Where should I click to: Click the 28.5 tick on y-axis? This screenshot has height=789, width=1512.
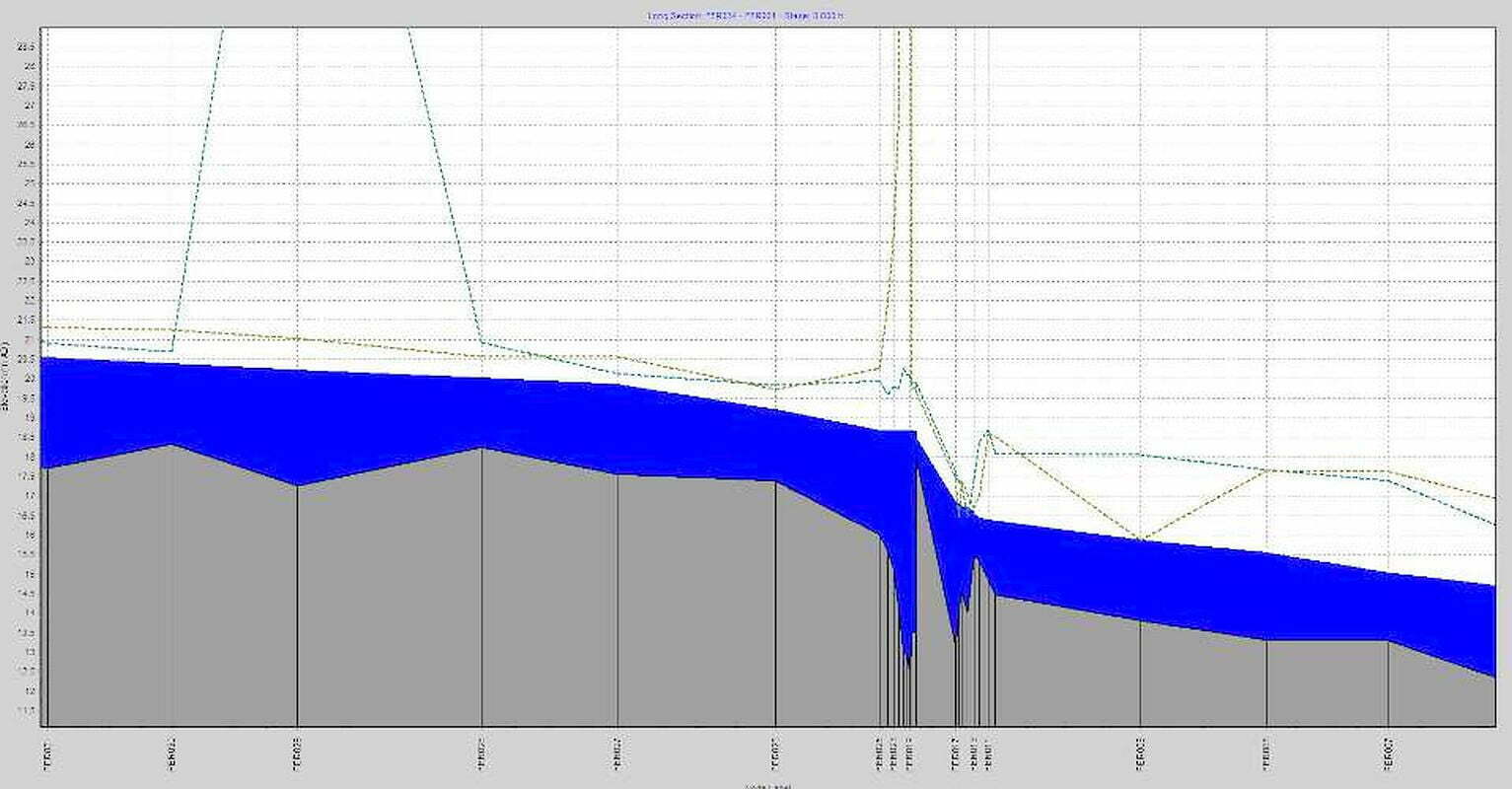pyautogui.click(x=28, y=46)
